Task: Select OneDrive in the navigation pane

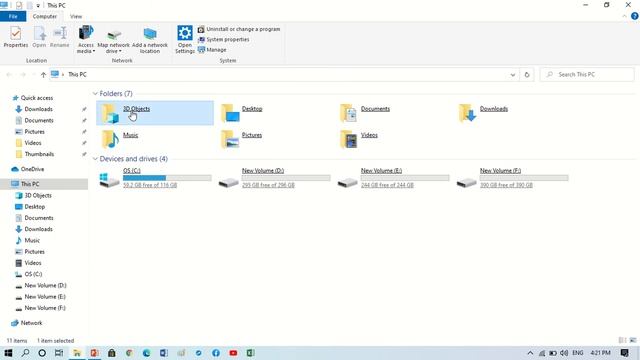Action: [32, 169]
